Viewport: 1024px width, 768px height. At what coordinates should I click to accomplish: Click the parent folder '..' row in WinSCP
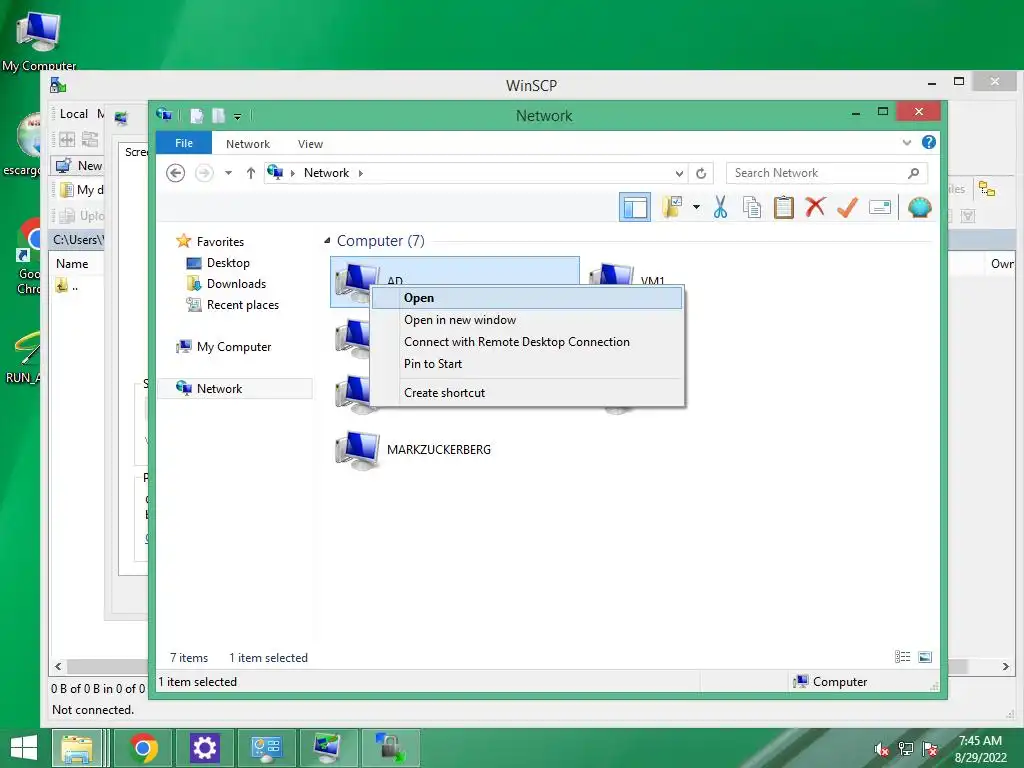67,286
